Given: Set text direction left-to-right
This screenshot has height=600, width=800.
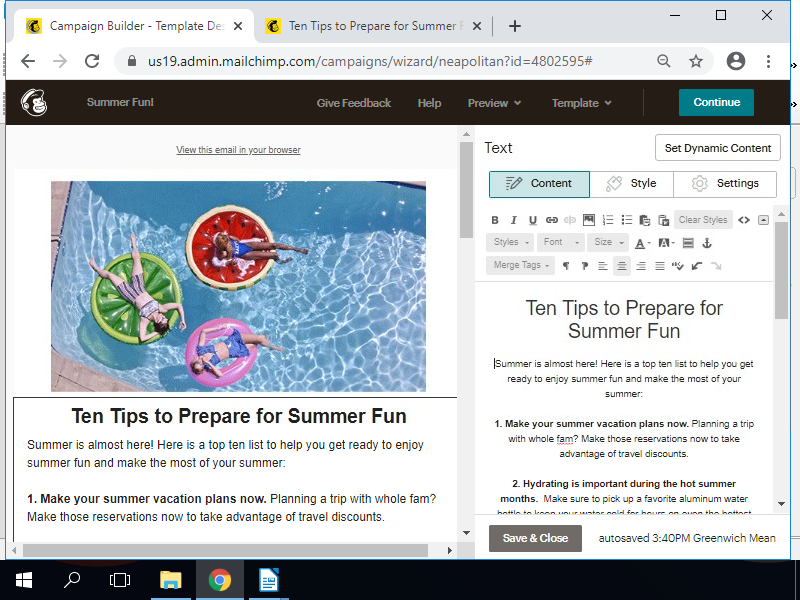Looking at the screenshot, I should tap(565, 265).
